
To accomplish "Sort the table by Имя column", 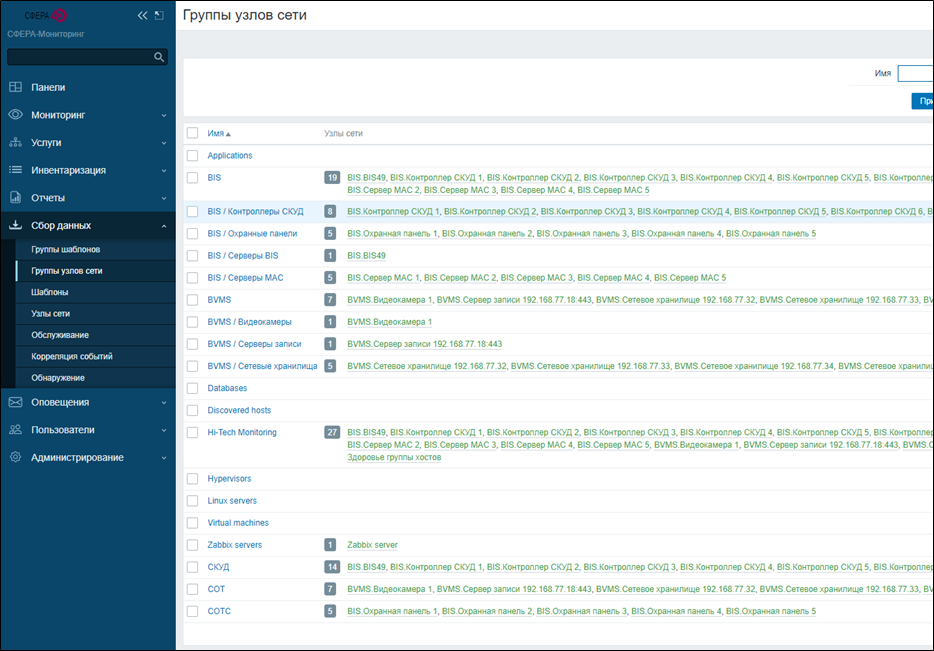I will (218, 133).
